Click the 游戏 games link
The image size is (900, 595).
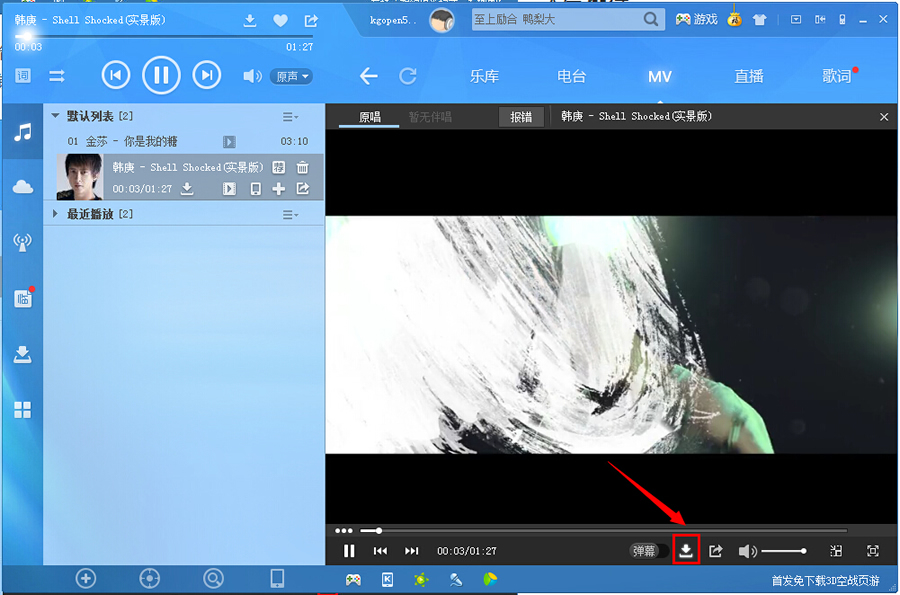coord(697,19)
